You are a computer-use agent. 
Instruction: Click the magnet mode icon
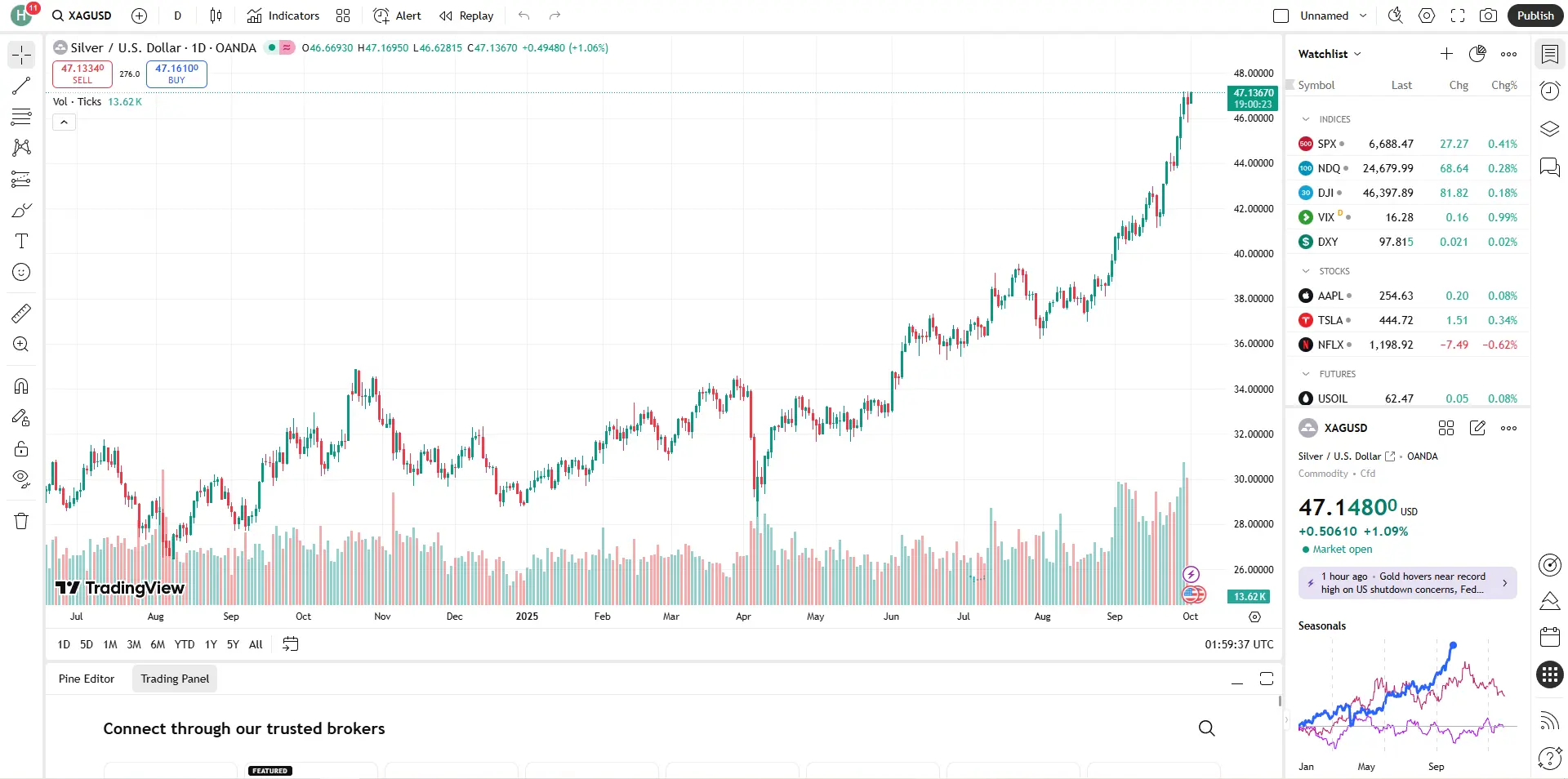[x=21, y=386]
